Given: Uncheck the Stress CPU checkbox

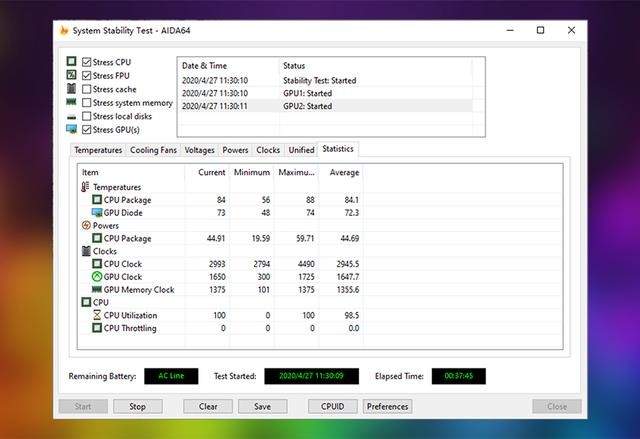Looking at the screenshot, I should point(87,62).
